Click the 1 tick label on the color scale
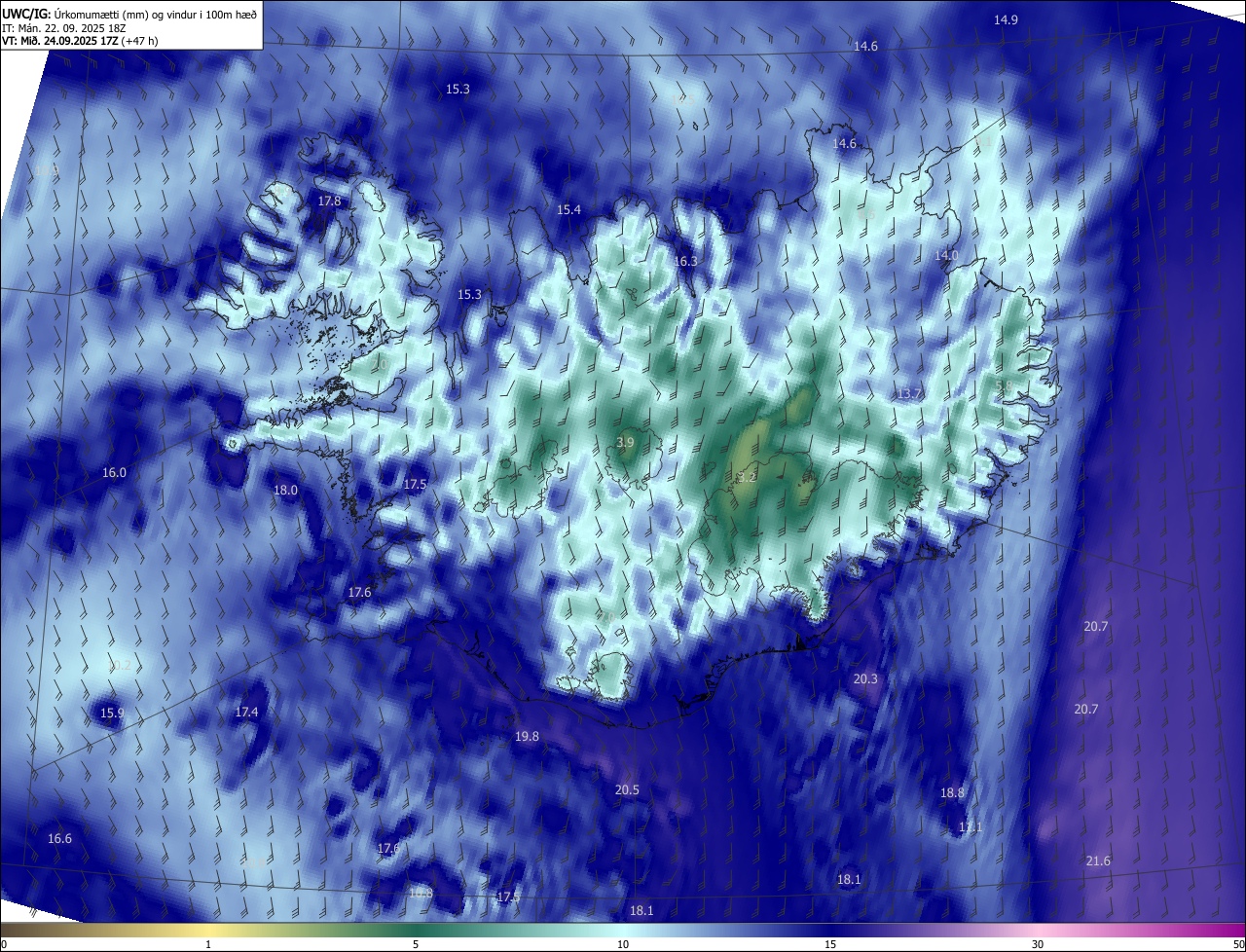 pyautogui.click(x=208, y=945)
